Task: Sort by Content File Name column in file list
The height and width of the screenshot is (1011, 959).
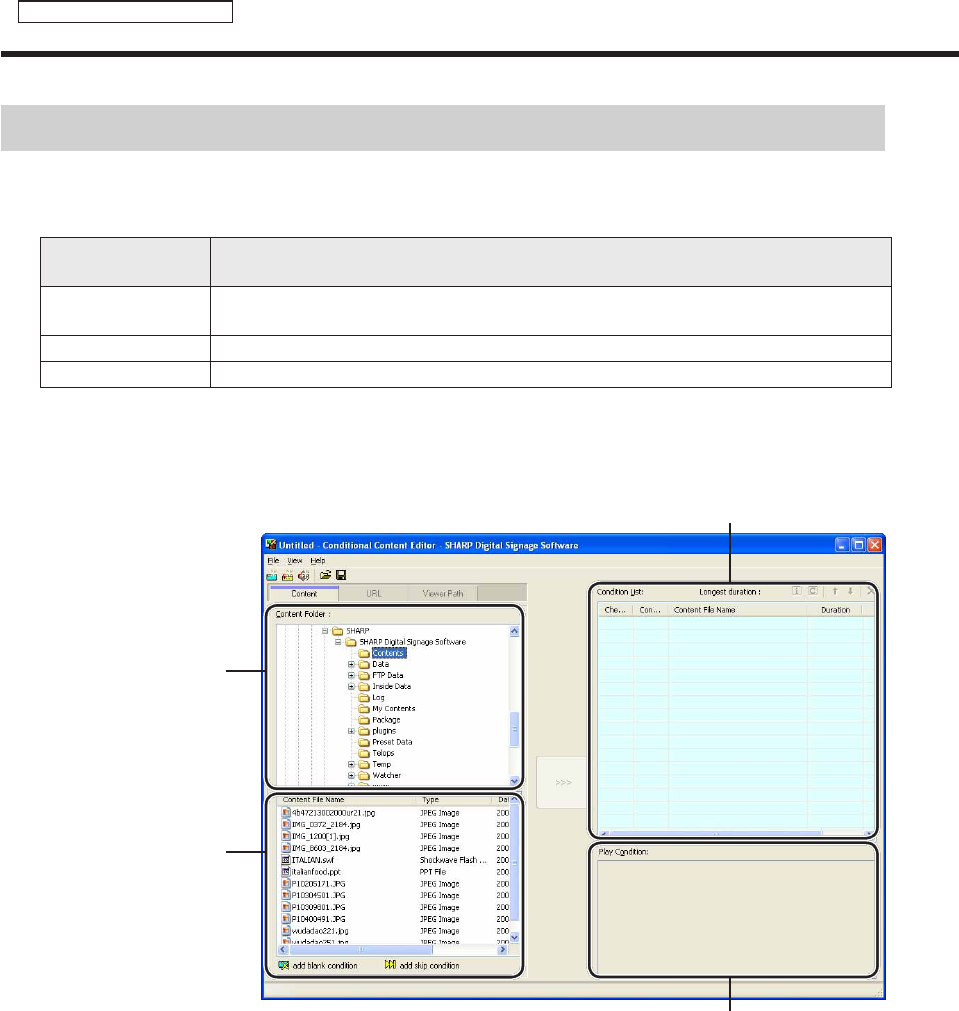Action: click(346, 800)
